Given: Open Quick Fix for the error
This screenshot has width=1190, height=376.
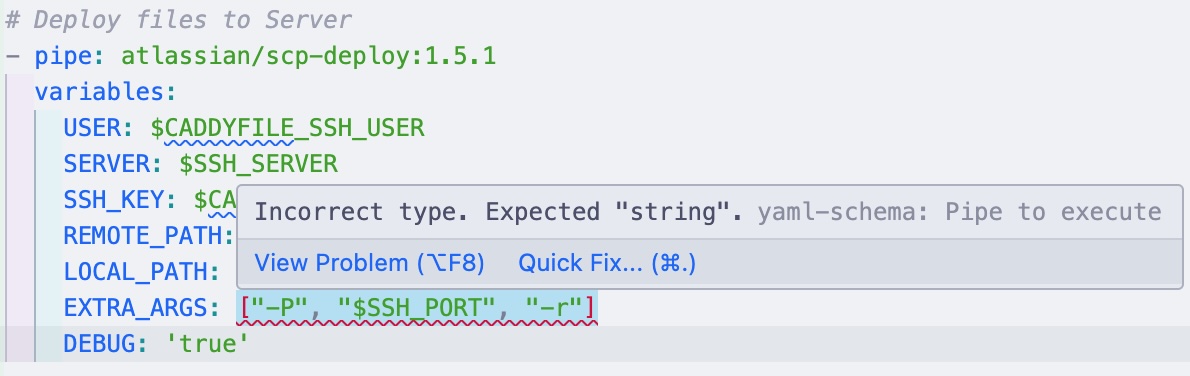Looking at the screenshot, I should tap(606, 263).
